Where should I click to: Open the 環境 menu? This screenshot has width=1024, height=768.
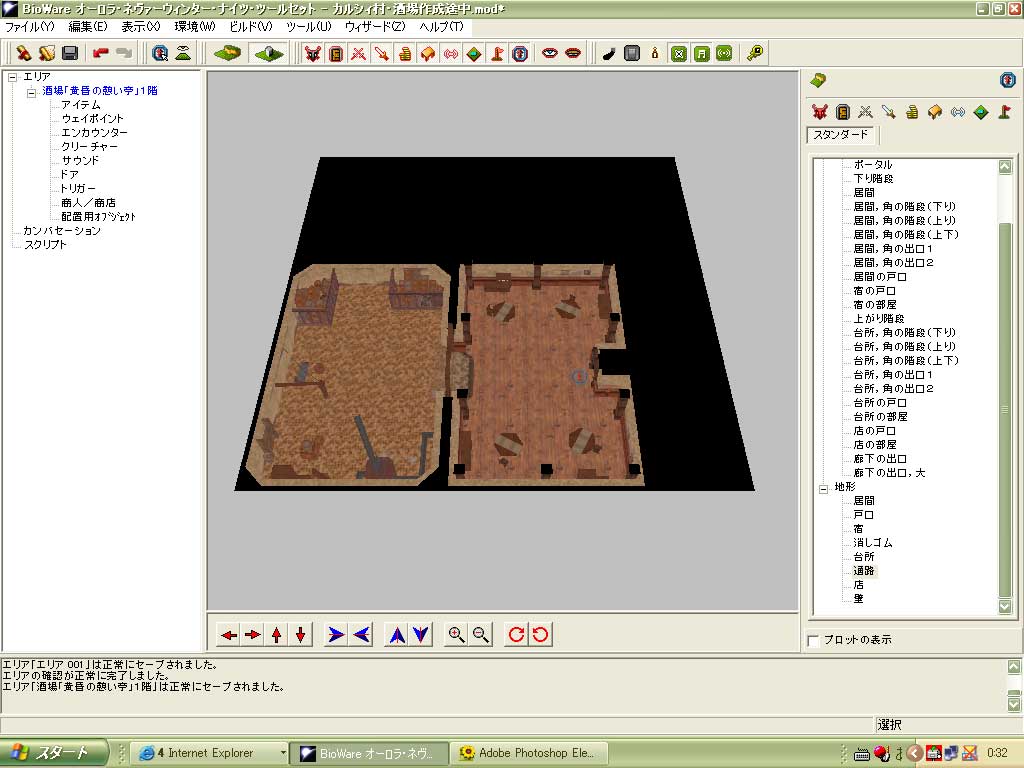coord(195,27)
